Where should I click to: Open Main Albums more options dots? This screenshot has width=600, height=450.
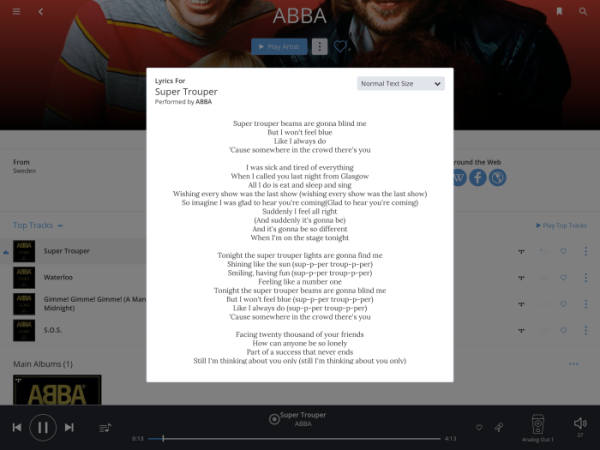tap(574, 364)
